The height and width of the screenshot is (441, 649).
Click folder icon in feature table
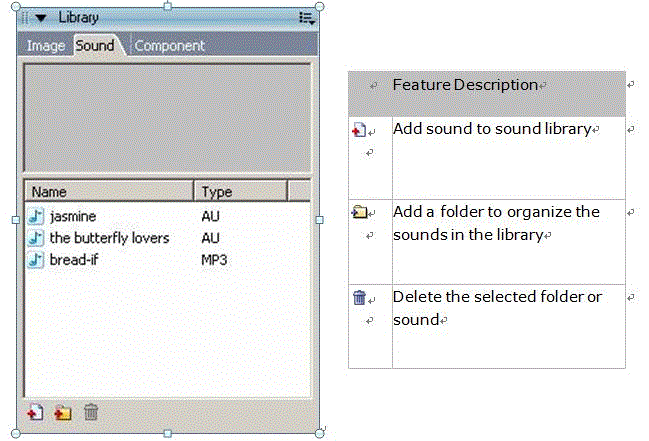point(359,212)
